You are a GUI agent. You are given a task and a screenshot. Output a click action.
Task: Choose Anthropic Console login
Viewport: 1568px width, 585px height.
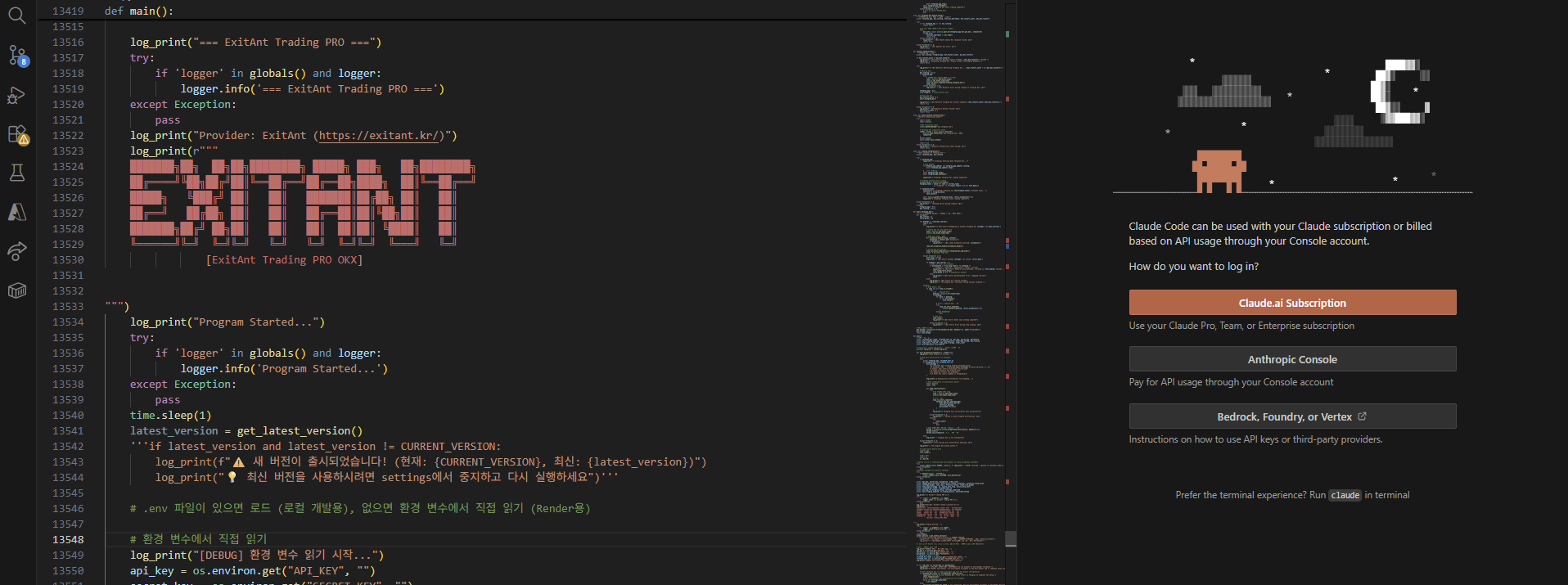[x=1292, y=359]
